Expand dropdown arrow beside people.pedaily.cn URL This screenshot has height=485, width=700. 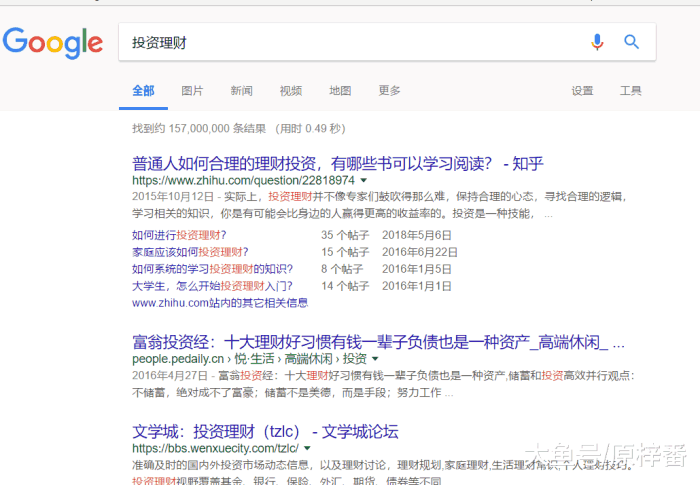[375, 358]
